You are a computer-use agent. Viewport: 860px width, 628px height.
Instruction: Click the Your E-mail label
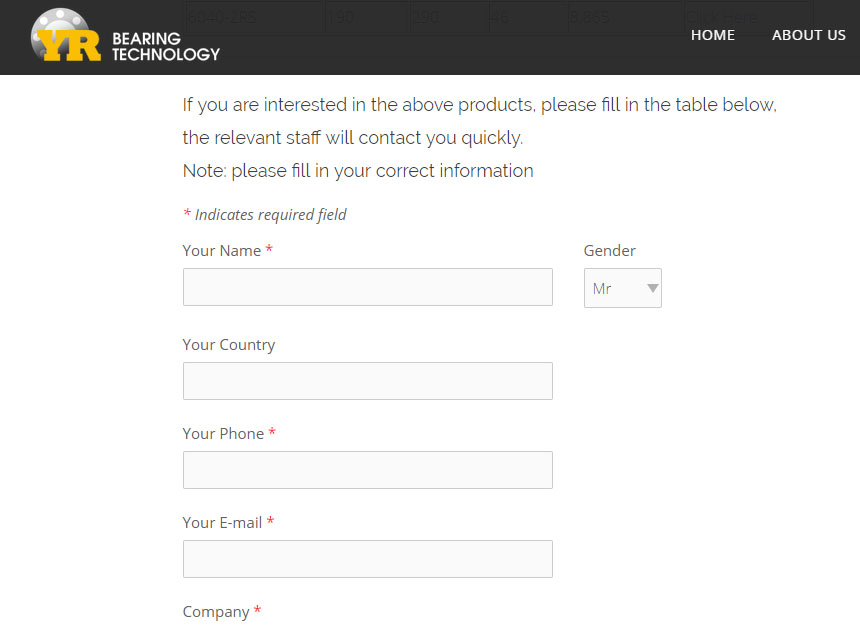(x=222, y=523)
